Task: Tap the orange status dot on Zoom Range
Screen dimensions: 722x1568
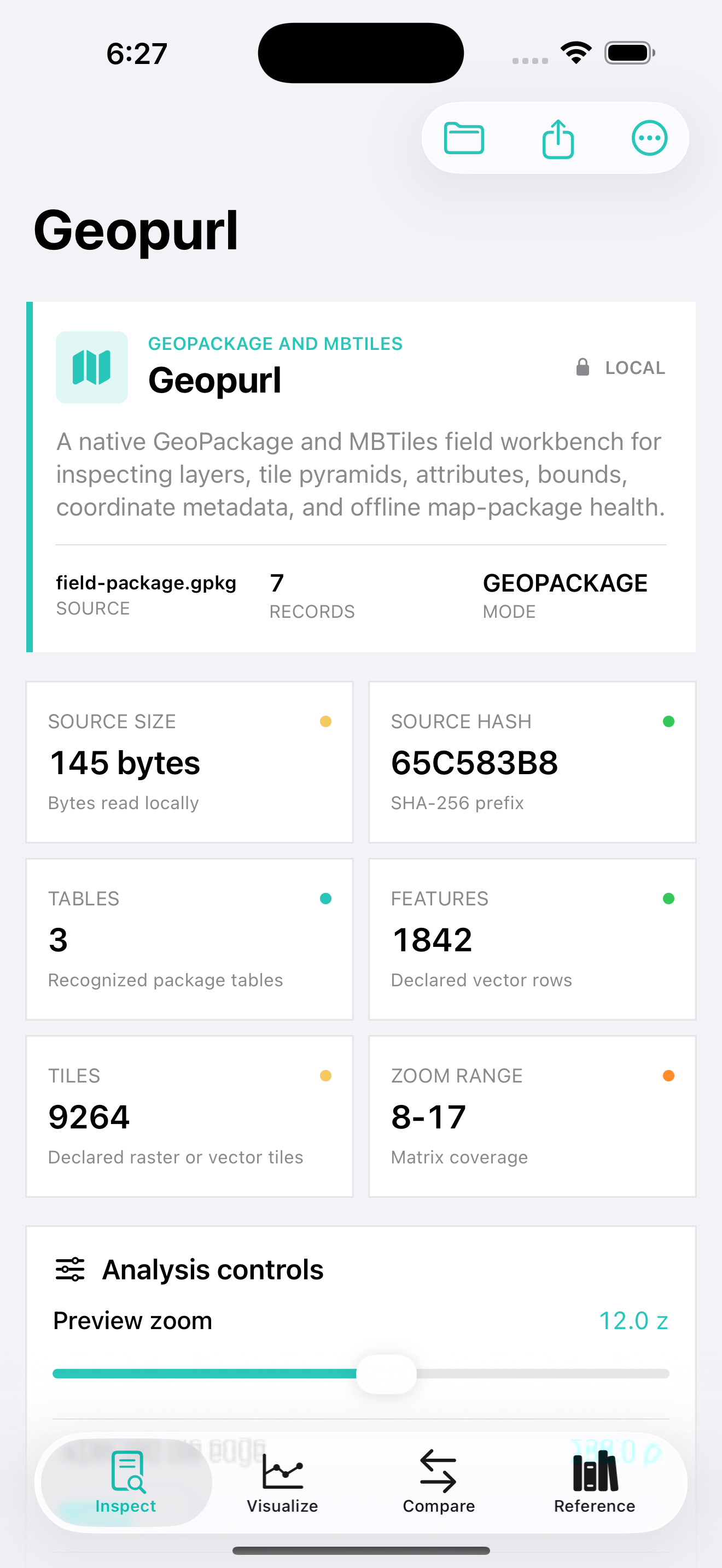Action: (x=668, y=1075)
